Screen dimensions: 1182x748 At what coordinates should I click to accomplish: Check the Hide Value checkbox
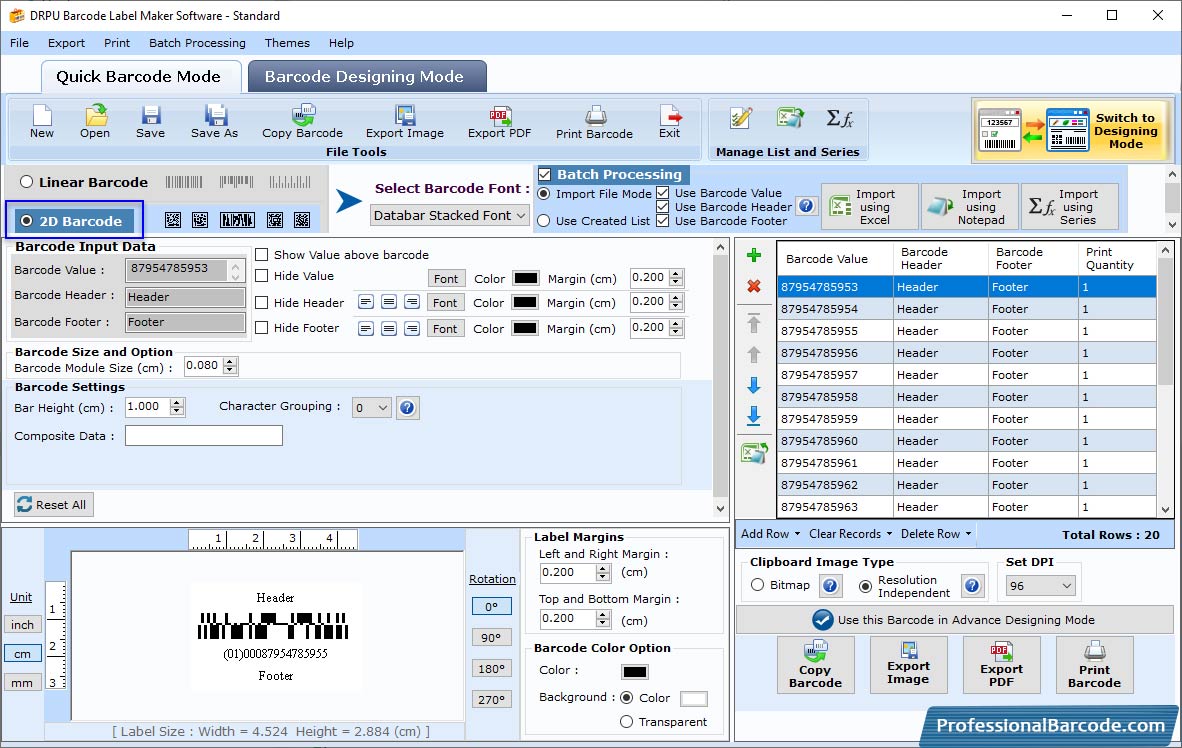tap(262, 276)
